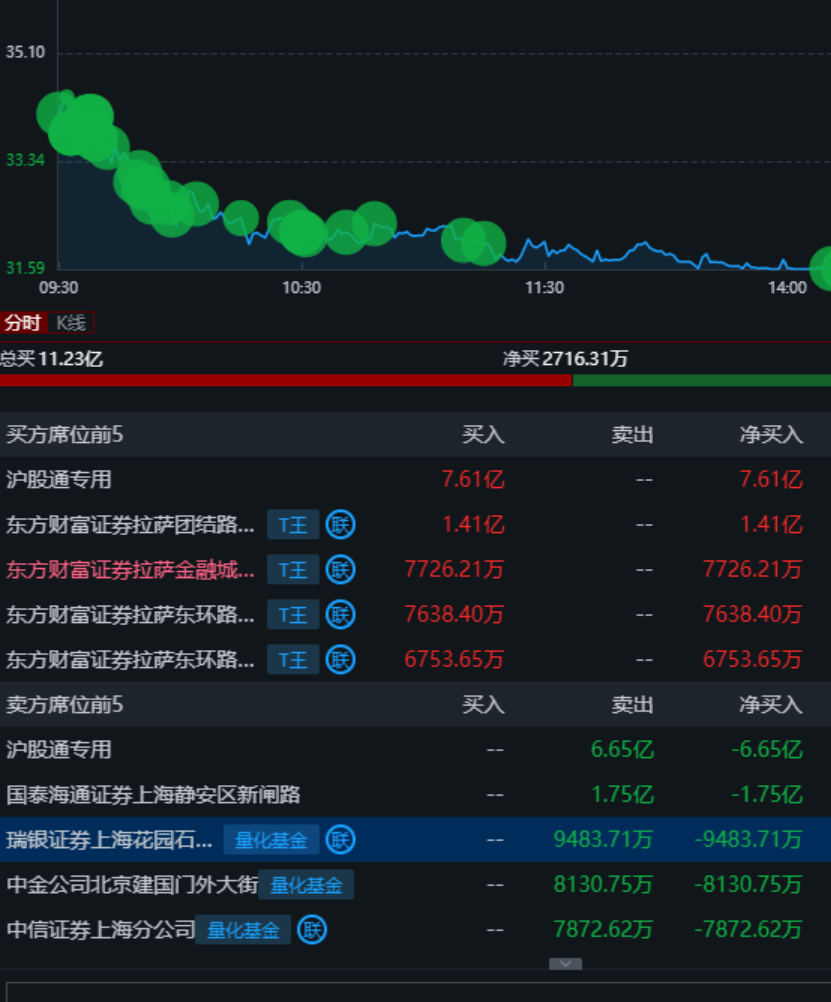Open seat 东方财富证券拉萨东环路 with 7638.40万
The image size is (831, 1002).
coord(130,615)
